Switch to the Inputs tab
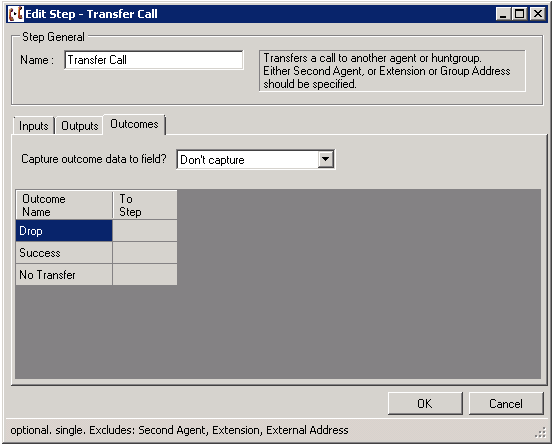The width and height of the screenshot is (553, 444). [34, 126]
